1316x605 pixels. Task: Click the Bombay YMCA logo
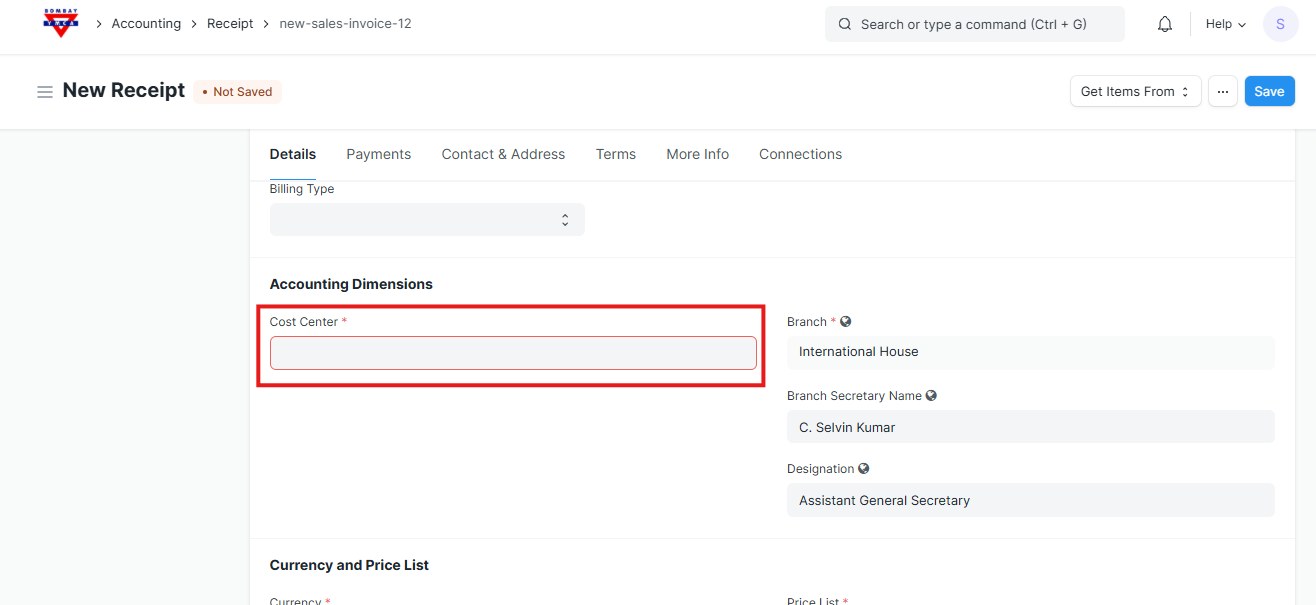61,23
